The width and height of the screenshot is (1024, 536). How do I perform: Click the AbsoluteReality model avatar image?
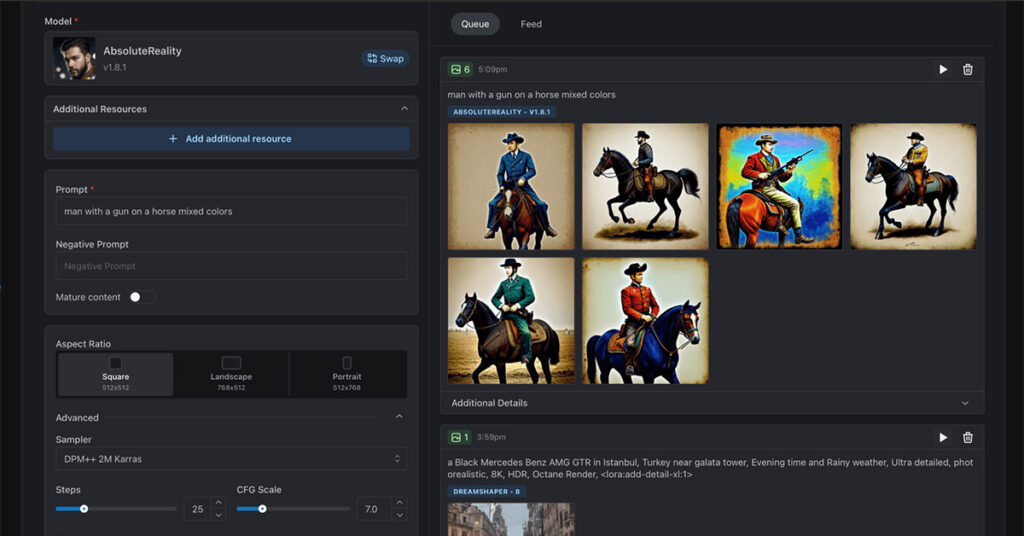click(x=75, y=59)
